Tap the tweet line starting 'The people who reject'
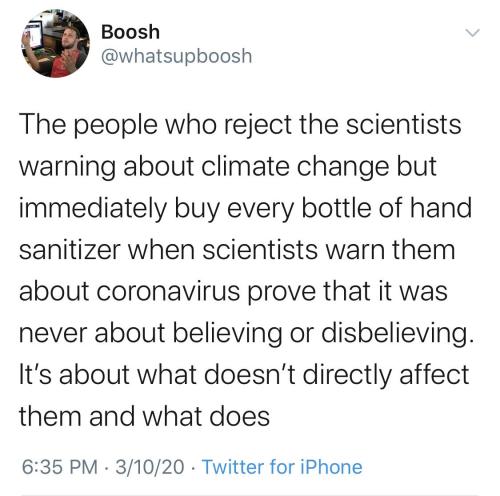 pos(240,125)
